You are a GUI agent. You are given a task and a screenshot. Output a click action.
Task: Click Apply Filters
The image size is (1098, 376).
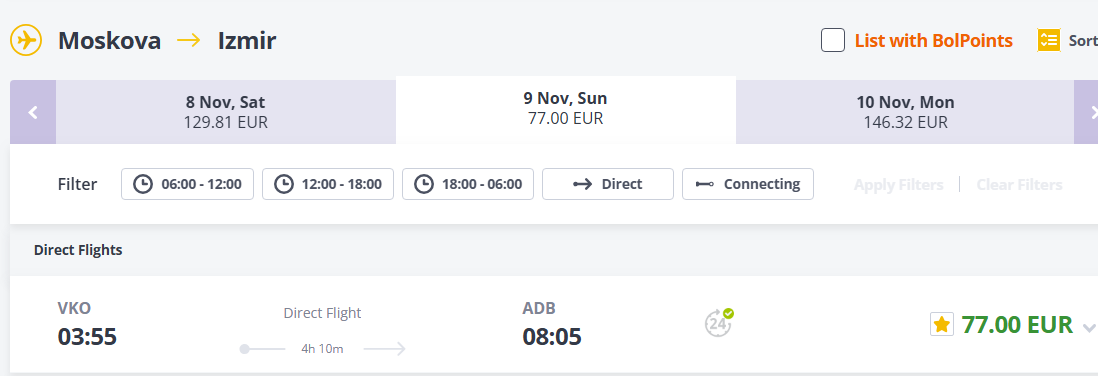[x=898, y=185]
